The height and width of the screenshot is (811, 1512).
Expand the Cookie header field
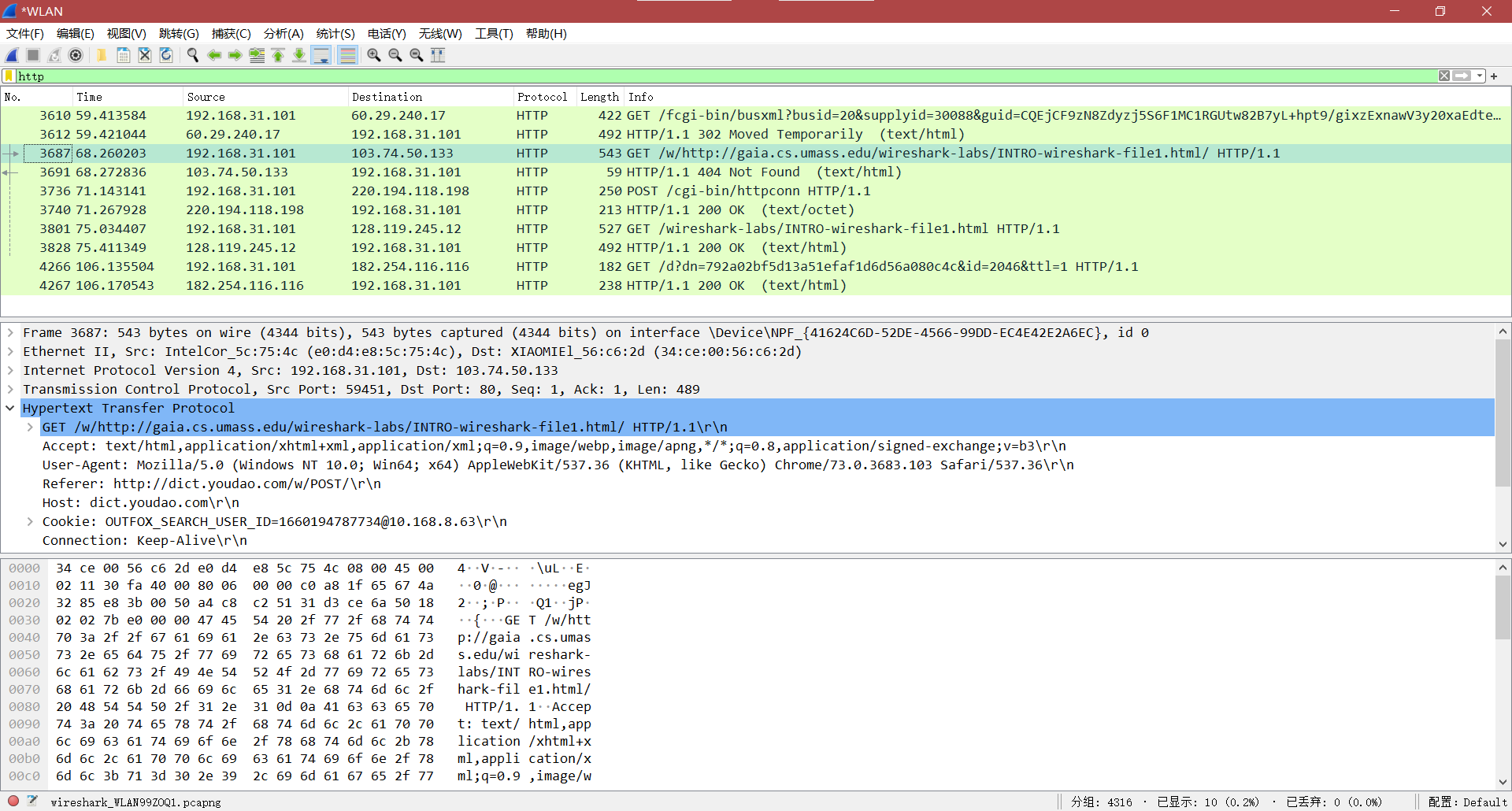point(30,522)
